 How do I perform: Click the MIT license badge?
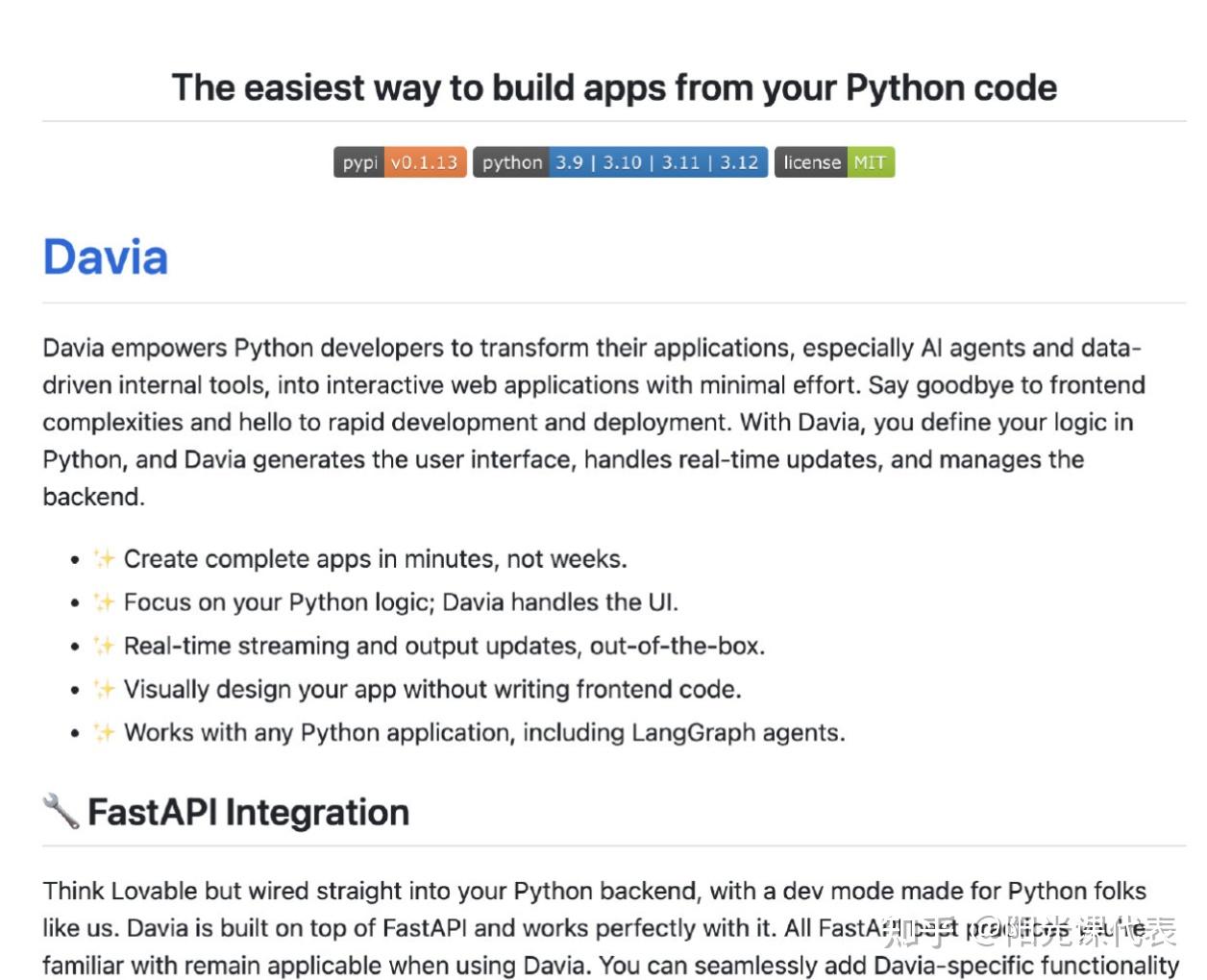click(x=834, y=162)
